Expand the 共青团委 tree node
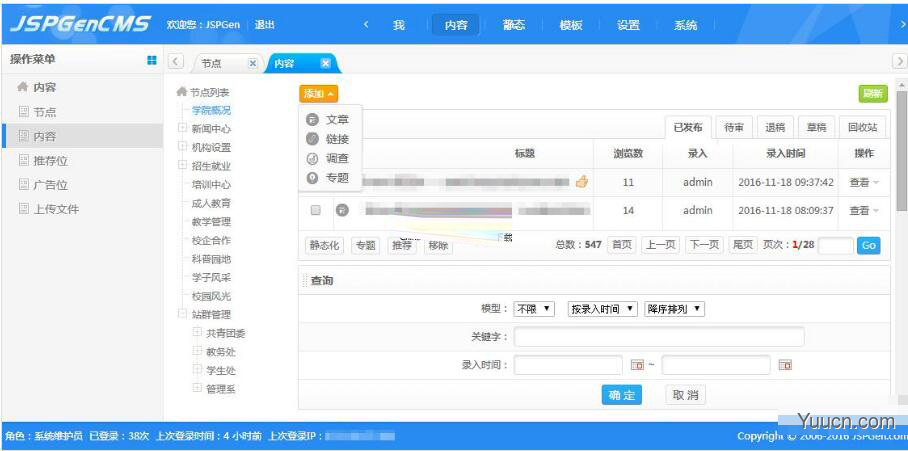Image resolution: width=908 pixels, height=451 pixels. click(x=197, y=332)
